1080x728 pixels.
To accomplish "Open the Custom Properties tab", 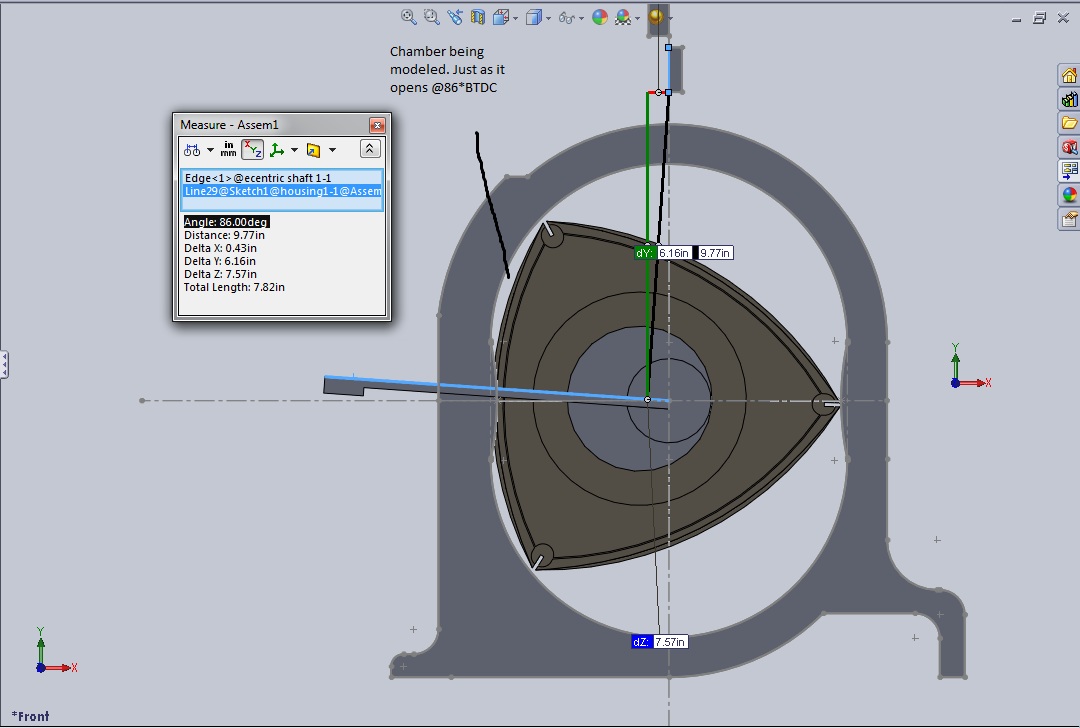I will pyautogui.click(x=1069, y=219).
